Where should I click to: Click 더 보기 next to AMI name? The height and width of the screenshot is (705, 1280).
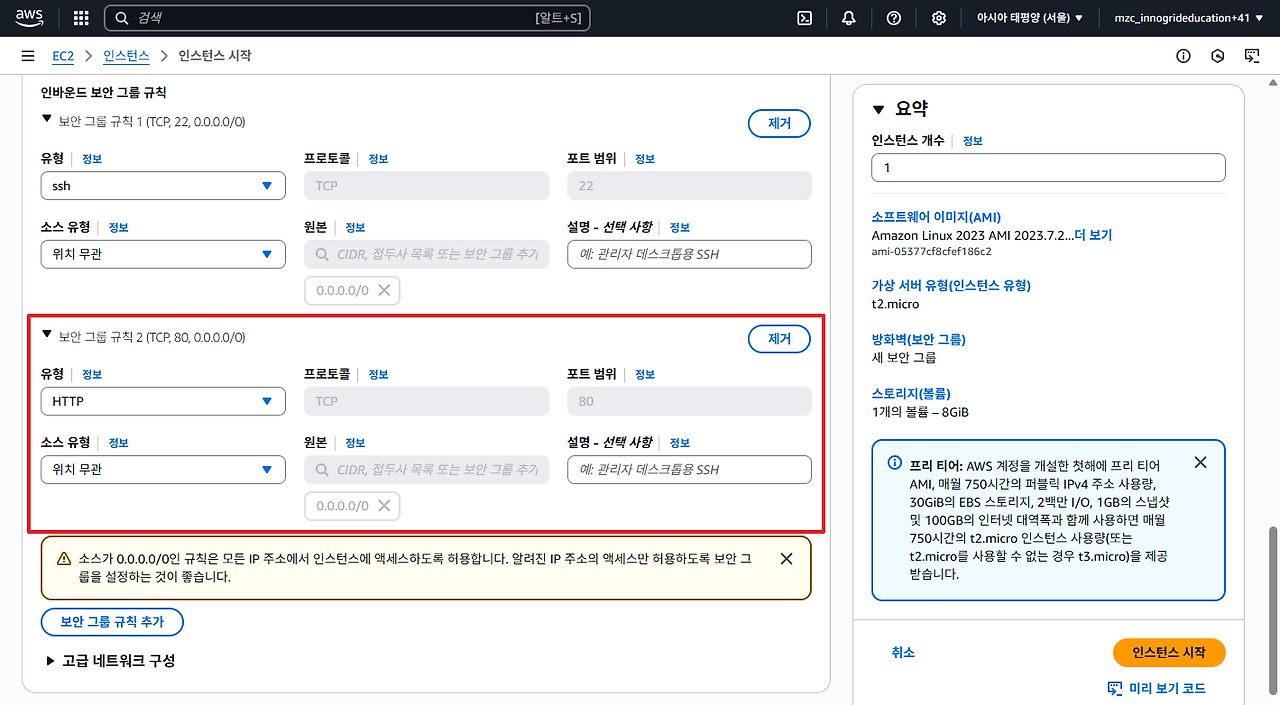tap(1093, 235)
